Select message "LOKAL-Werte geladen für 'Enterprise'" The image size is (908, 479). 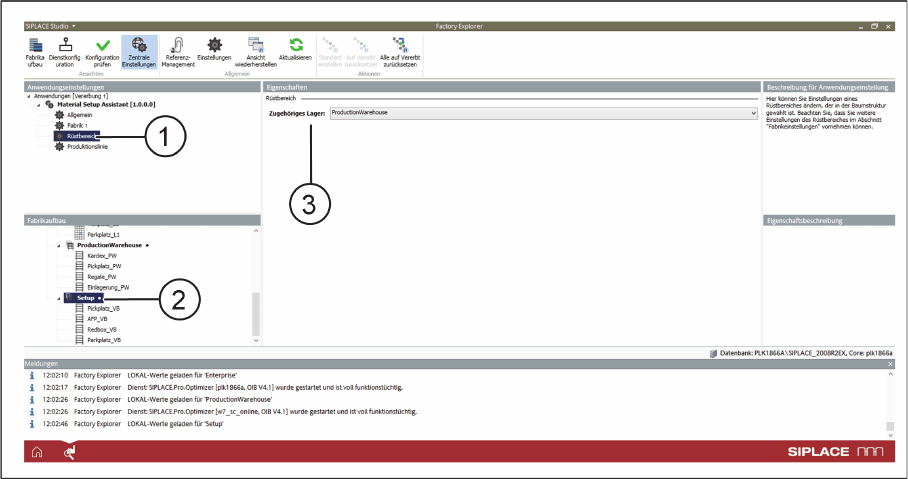click(182, 375)
